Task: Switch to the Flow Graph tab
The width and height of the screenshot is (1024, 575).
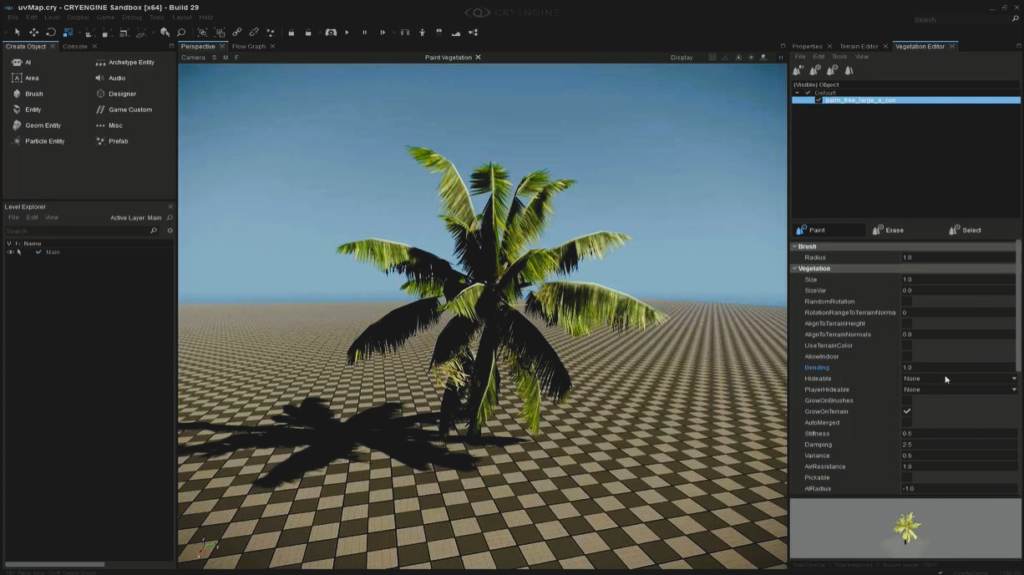Action: pos(249,46)
